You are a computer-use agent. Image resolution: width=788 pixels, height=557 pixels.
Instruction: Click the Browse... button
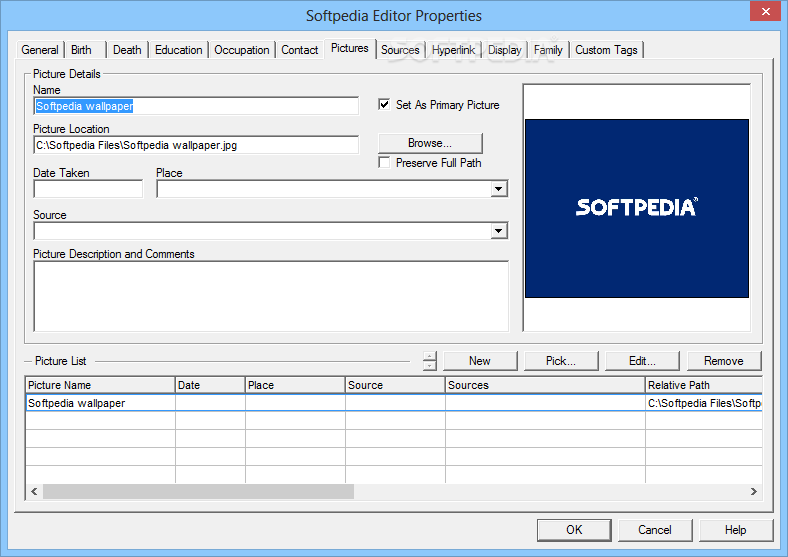pyautogui.click(x=430, y=143)
